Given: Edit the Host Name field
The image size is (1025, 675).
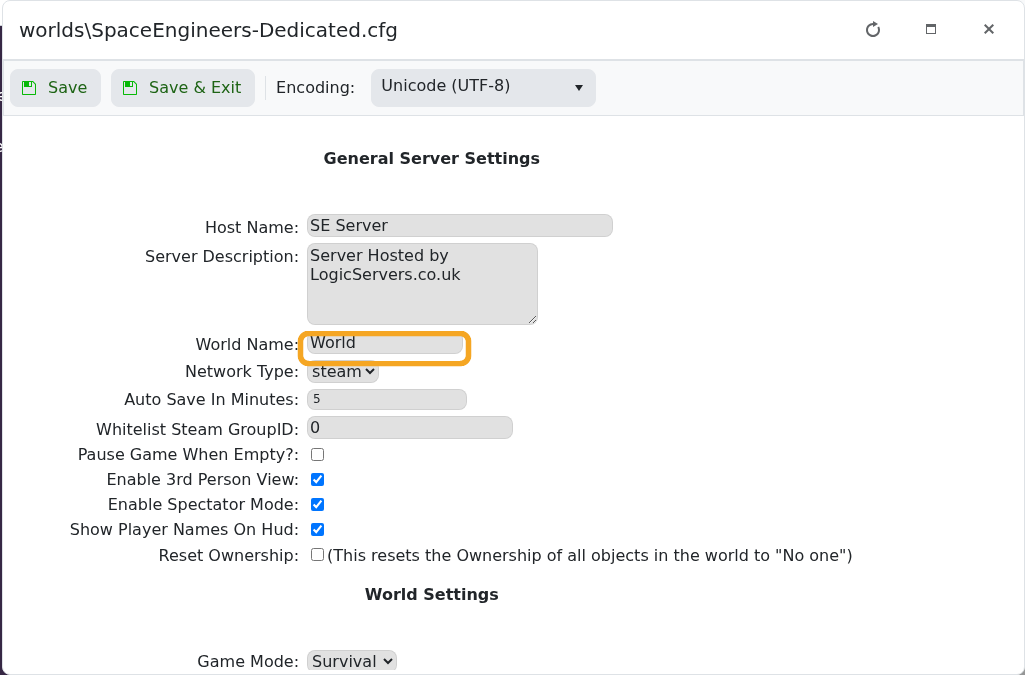Looking at the screenshot, I should [x=460, y=225].
